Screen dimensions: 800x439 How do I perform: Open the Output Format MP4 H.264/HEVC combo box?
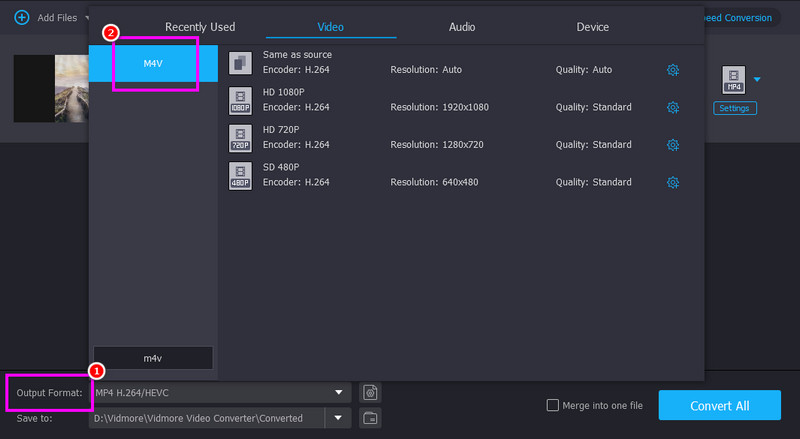(x=220, y=393)
